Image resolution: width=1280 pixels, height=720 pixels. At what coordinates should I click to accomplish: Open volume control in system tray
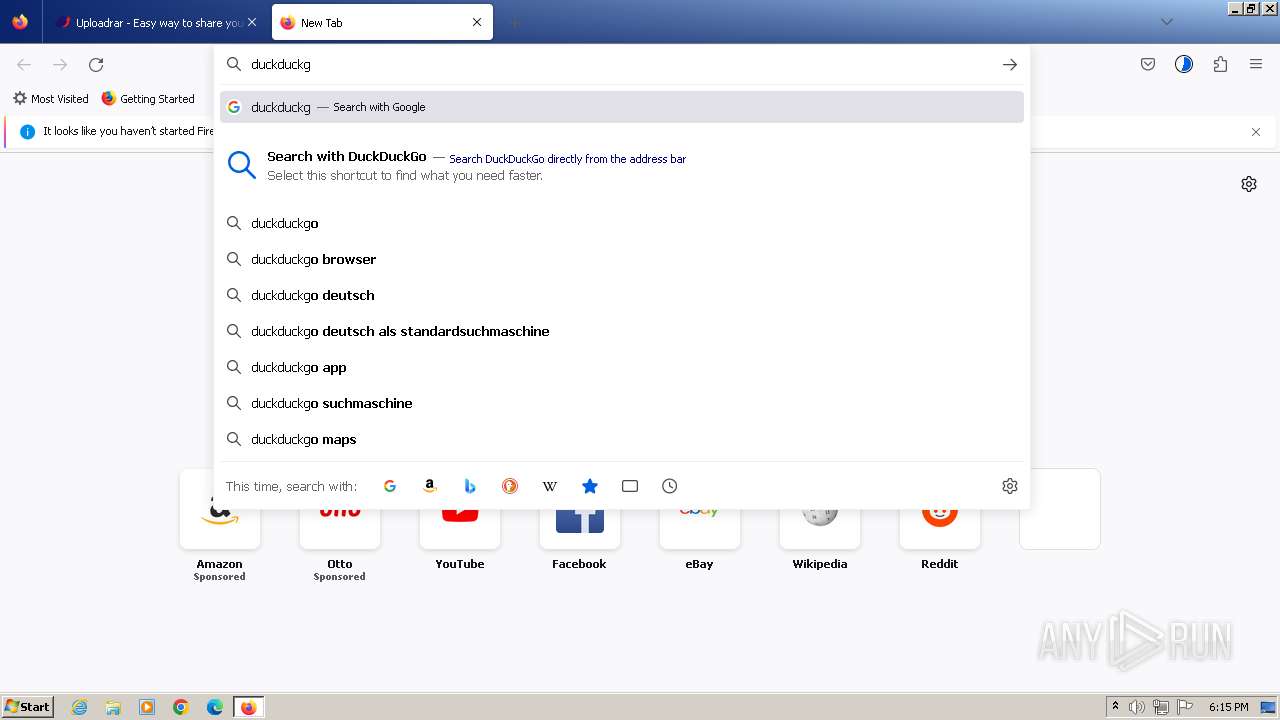coord(1137,707)
